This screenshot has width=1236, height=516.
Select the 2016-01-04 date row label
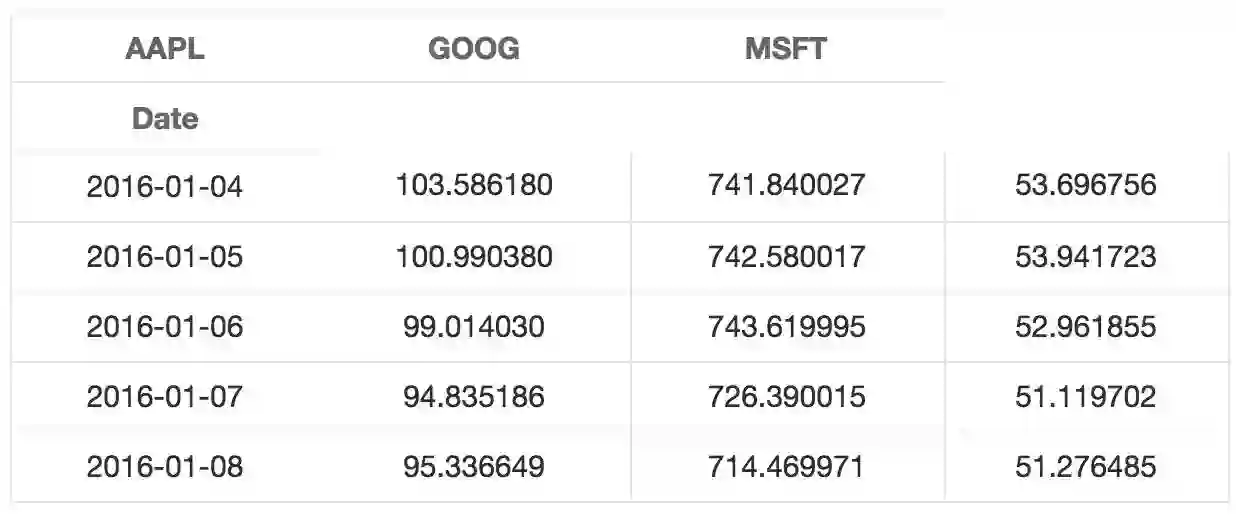[165, 186]
